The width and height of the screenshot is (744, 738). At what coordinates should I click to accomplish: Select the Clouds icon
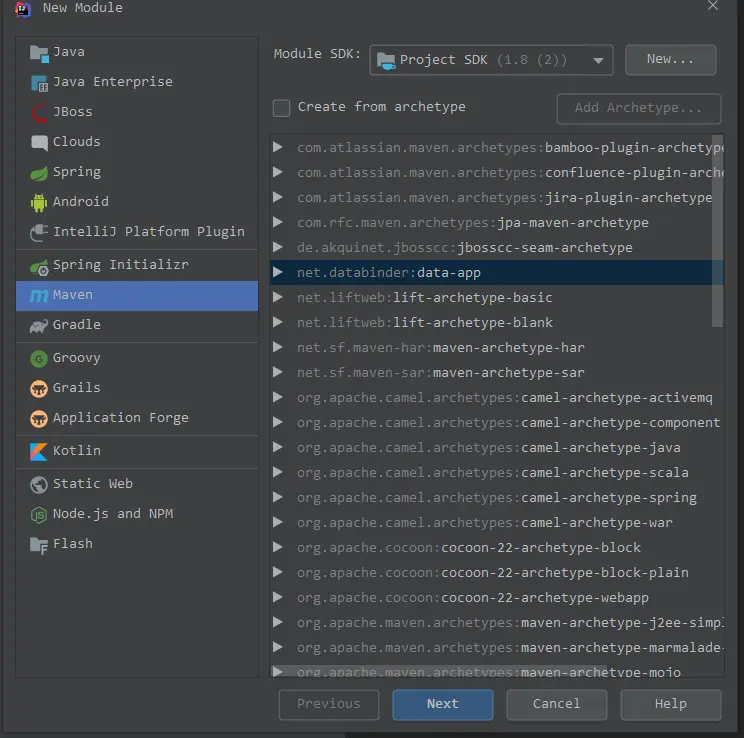(x=39, y=143)
